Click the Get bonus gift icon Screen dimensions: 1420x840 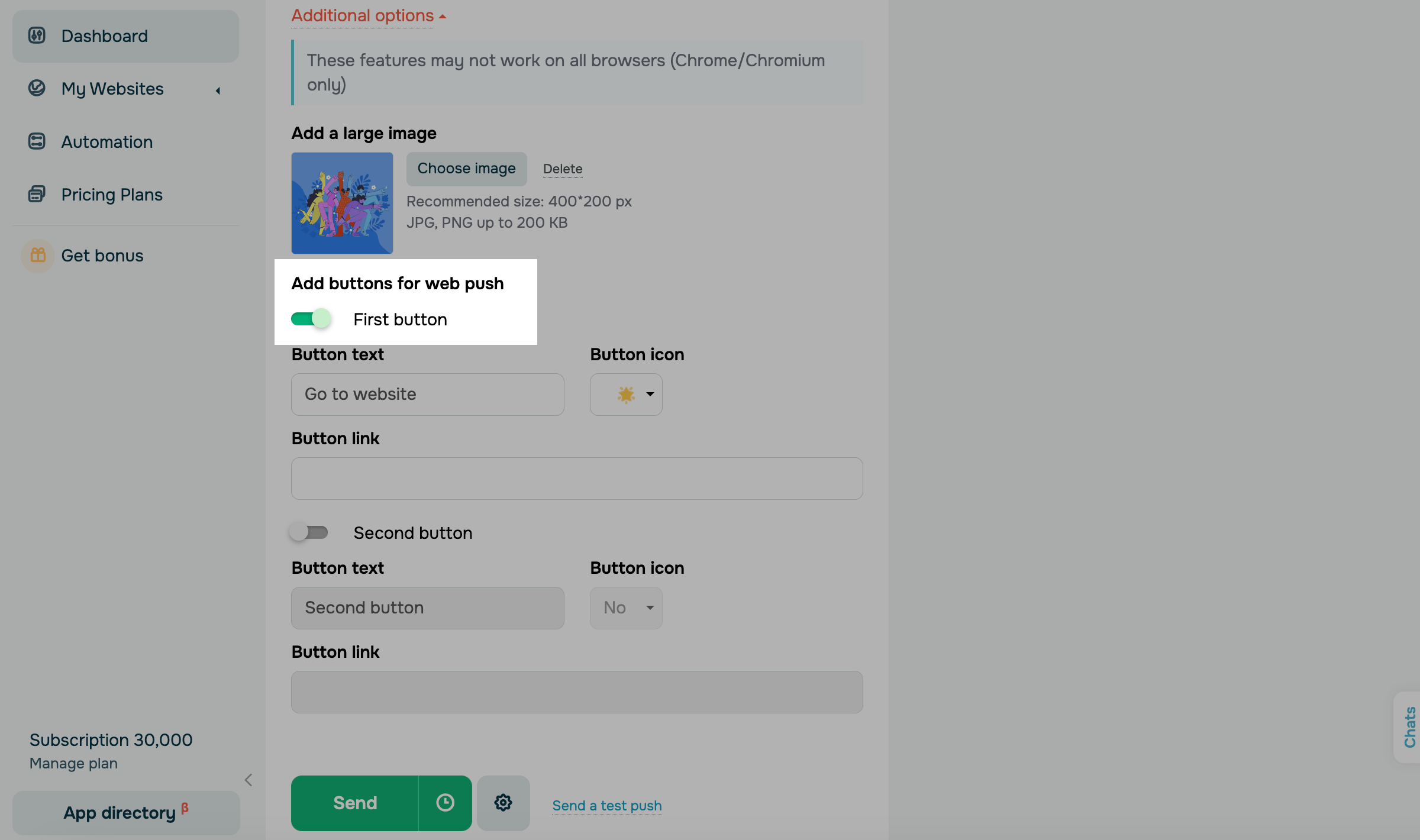tap(38, 255)
